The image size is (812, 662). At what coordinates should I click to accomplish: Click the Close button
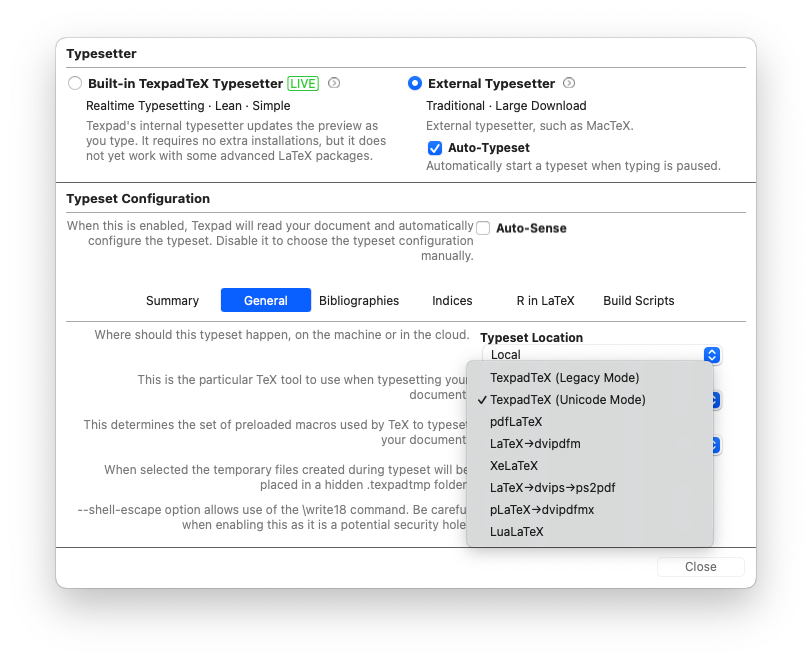(701, 567)
